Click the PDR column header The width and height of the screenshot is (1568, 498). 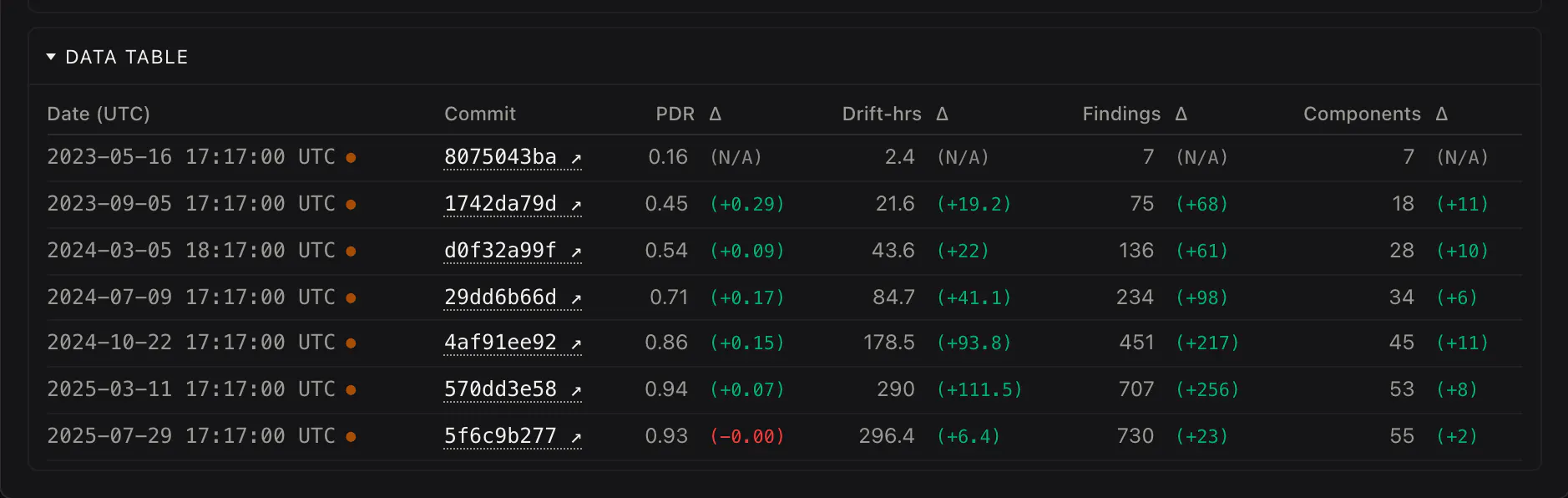[675, 114]
